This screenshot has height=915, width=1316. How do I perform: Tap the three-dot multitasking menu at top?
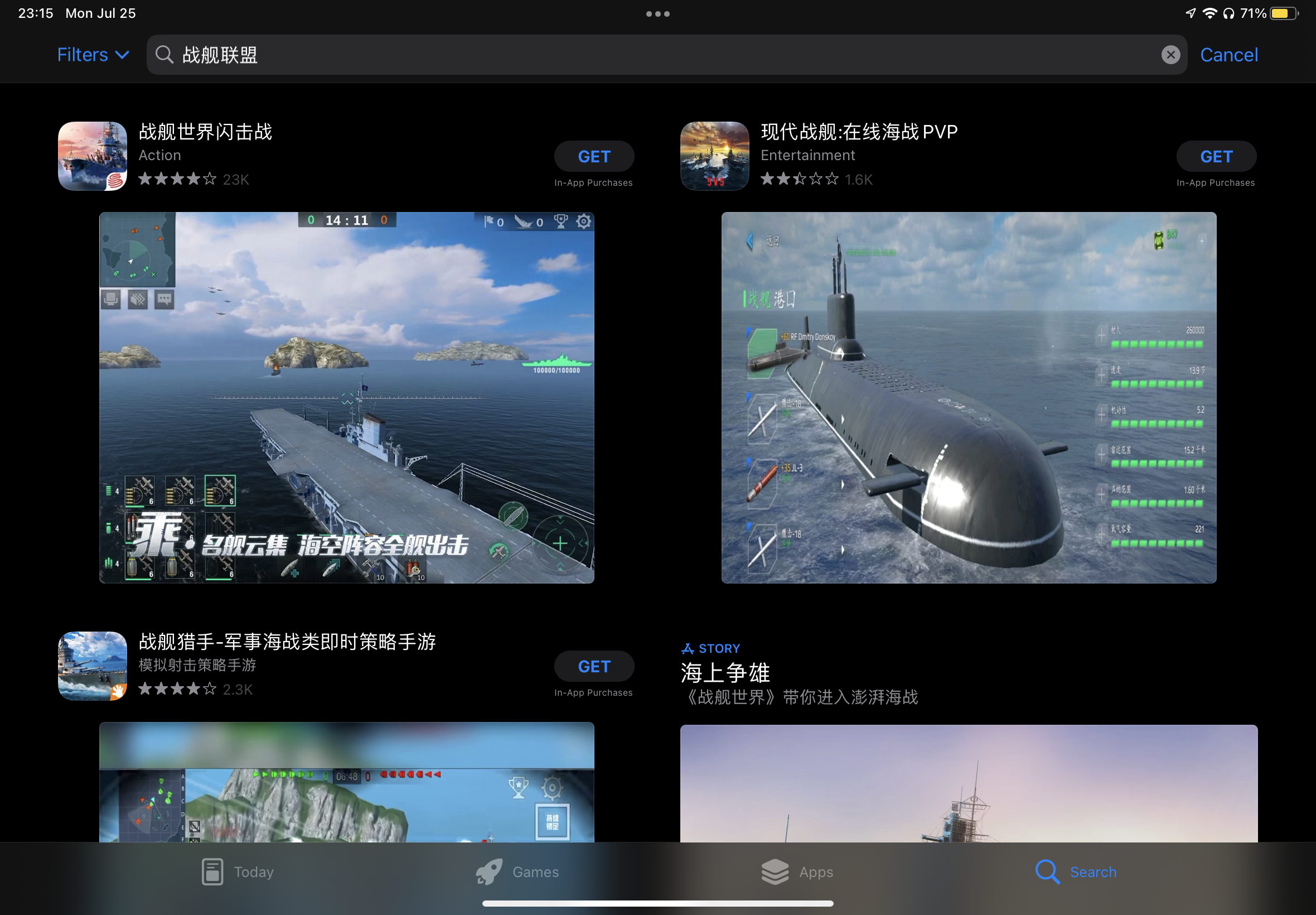(657, 14)
